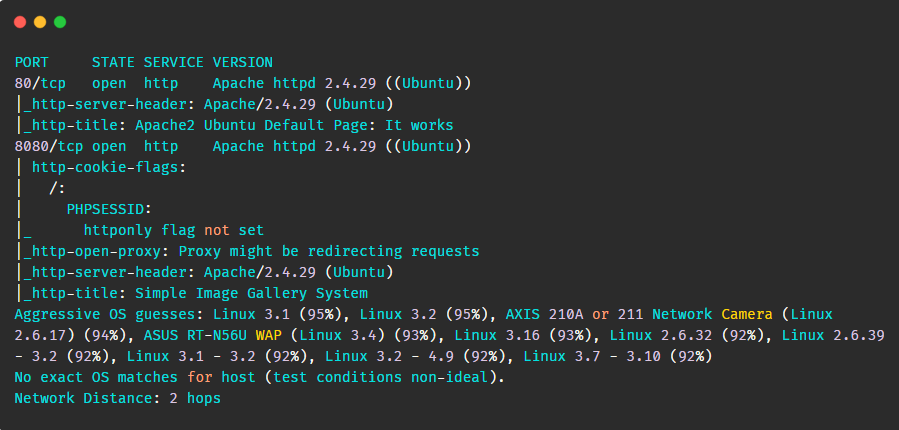
Task: Click the Aggressive OS guesses text
Action: (x=109, y=314)
